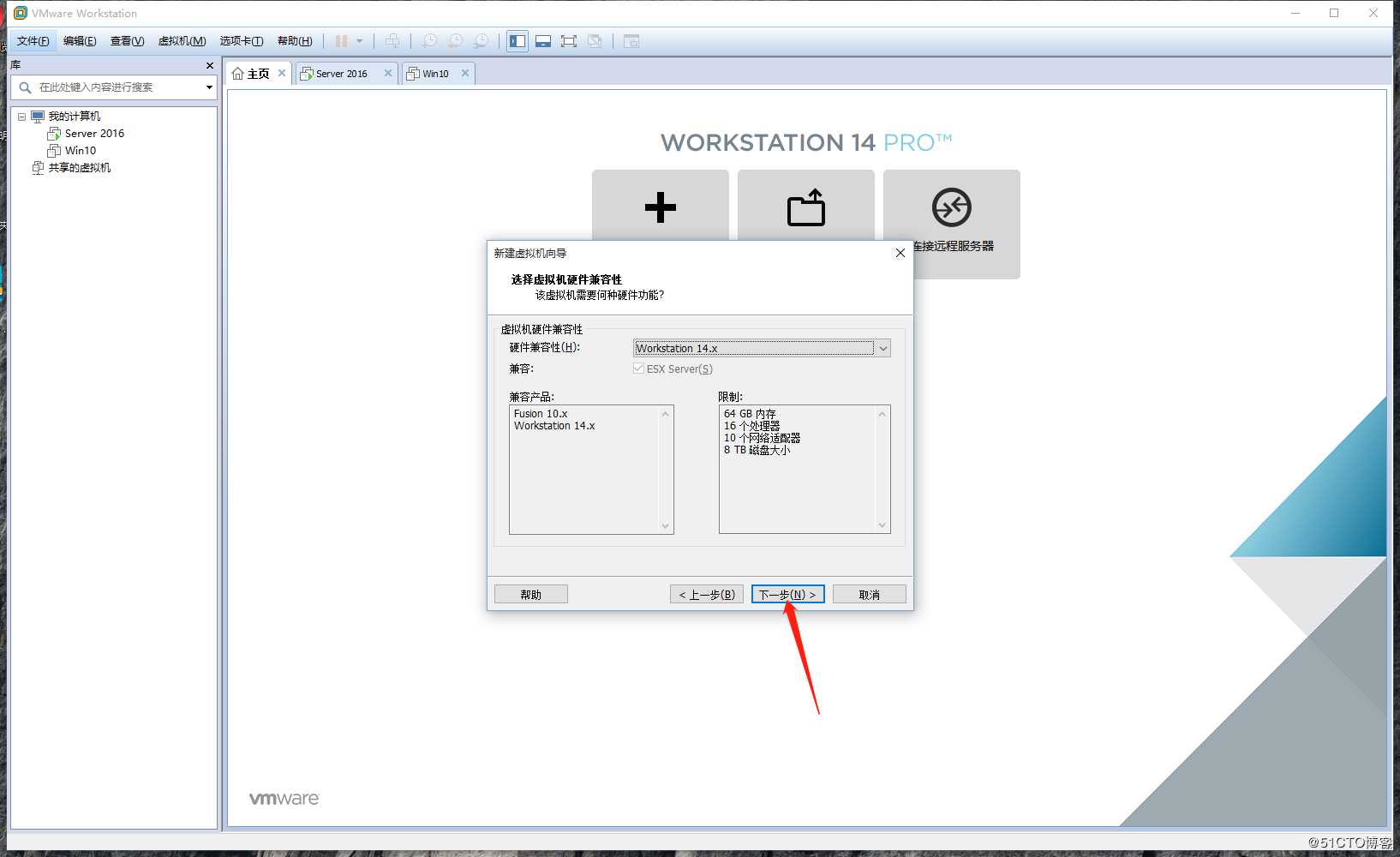Close the 主页 tab

click(282, 74)
